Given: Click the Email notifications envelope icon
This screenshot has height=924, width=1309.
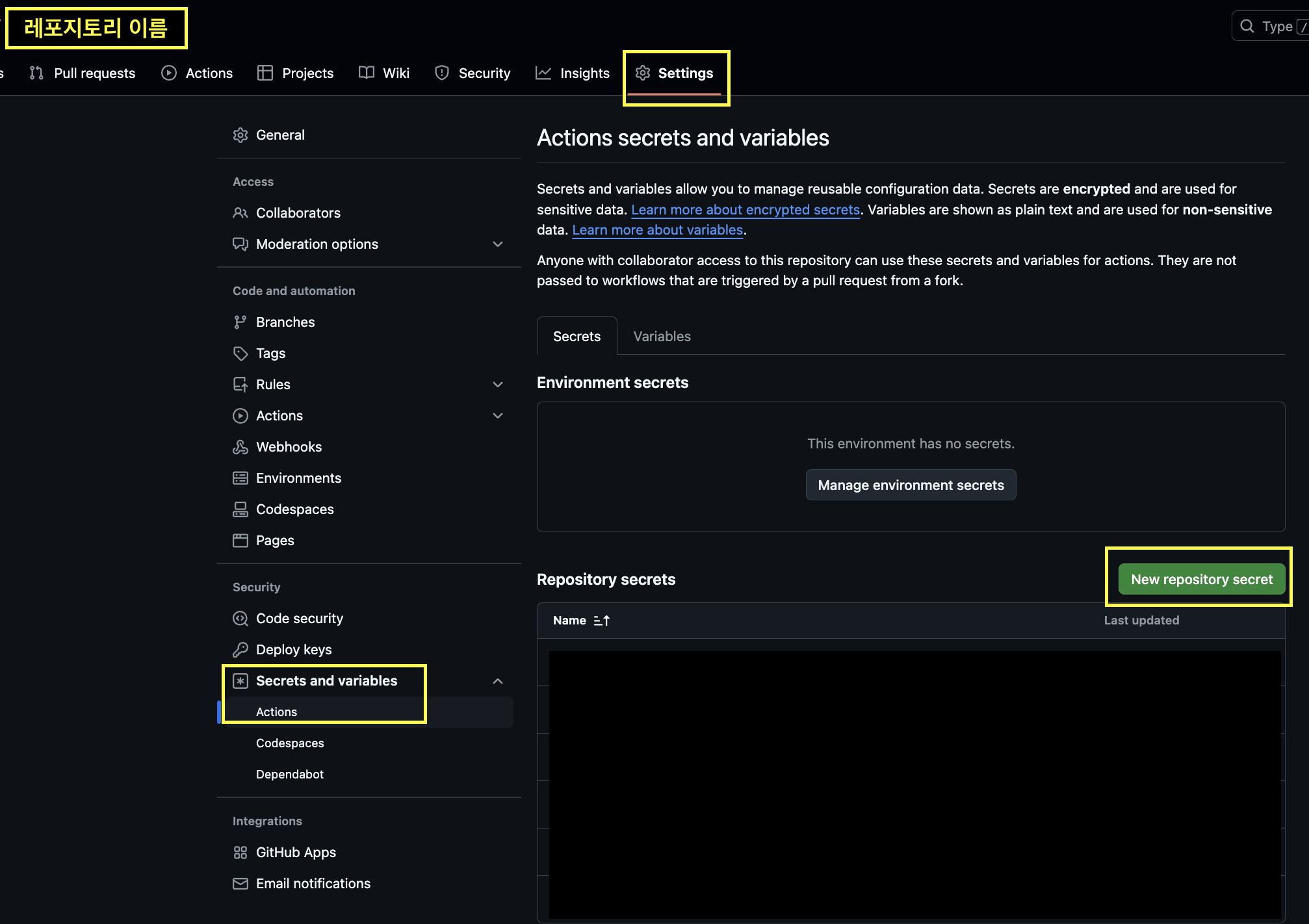Looking at the screenshot, I should click(240, 884).
